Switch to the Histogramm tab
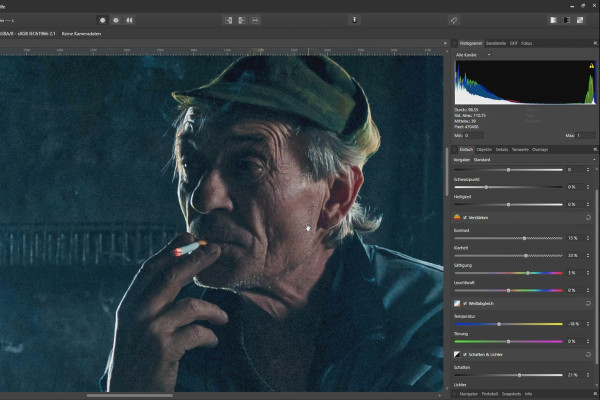 (471, 43)
